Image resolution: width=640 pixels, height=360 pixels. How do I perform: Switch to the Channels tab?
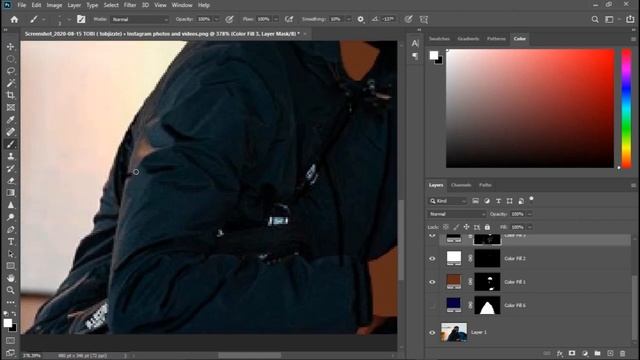461,185
